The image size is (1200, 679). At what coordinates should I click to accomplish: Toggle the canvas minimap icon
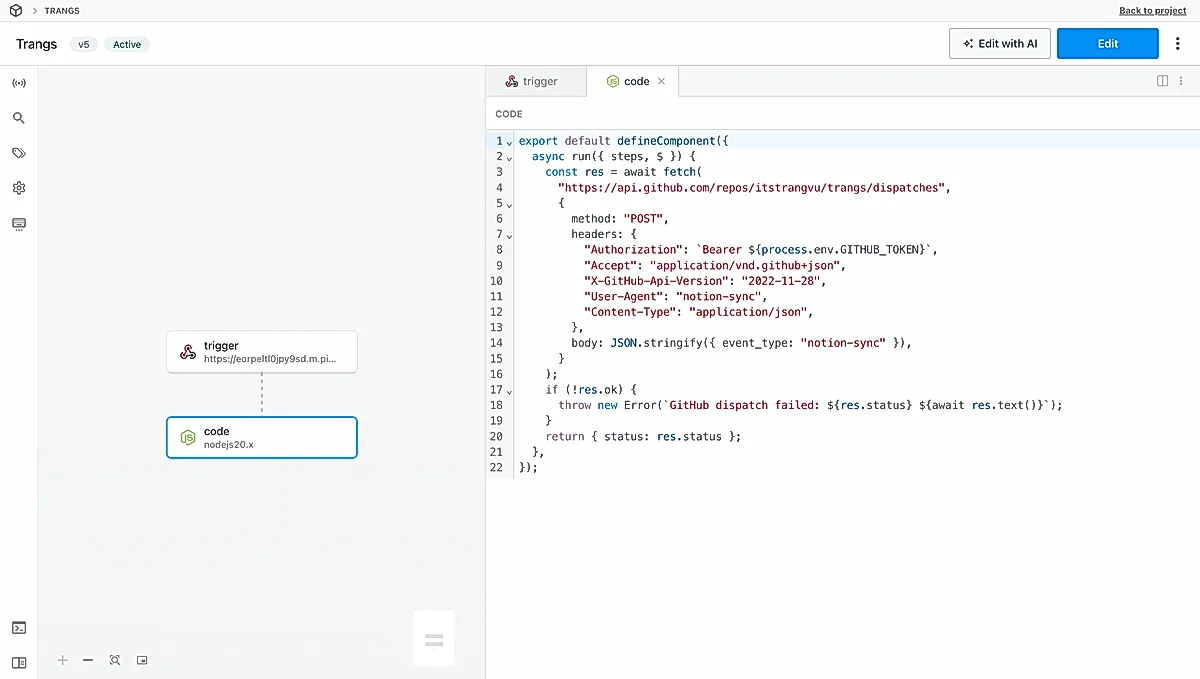point(142,660)
